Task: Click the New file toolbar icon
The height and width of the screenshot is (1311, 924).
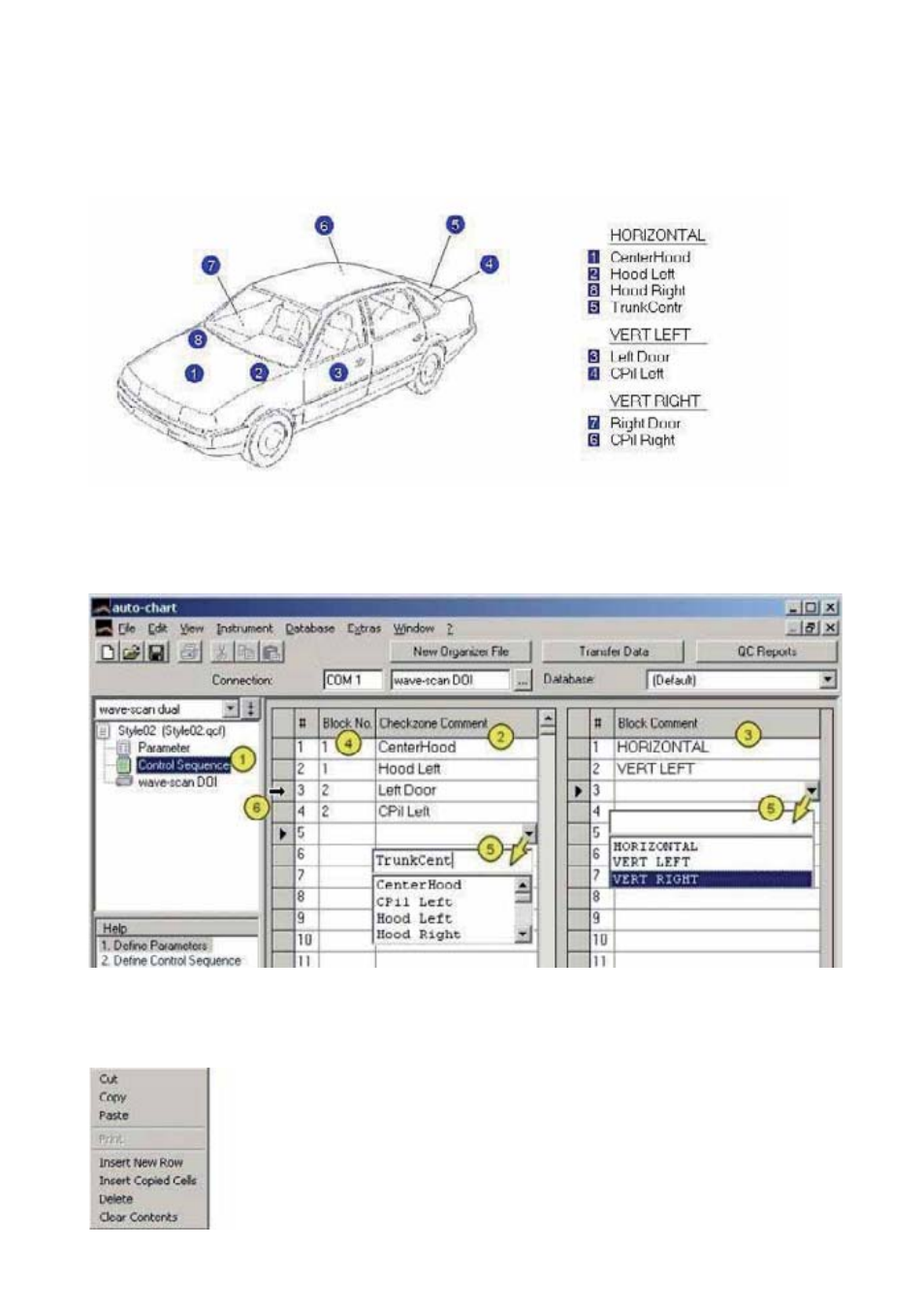Action: [x=108, y=653]
